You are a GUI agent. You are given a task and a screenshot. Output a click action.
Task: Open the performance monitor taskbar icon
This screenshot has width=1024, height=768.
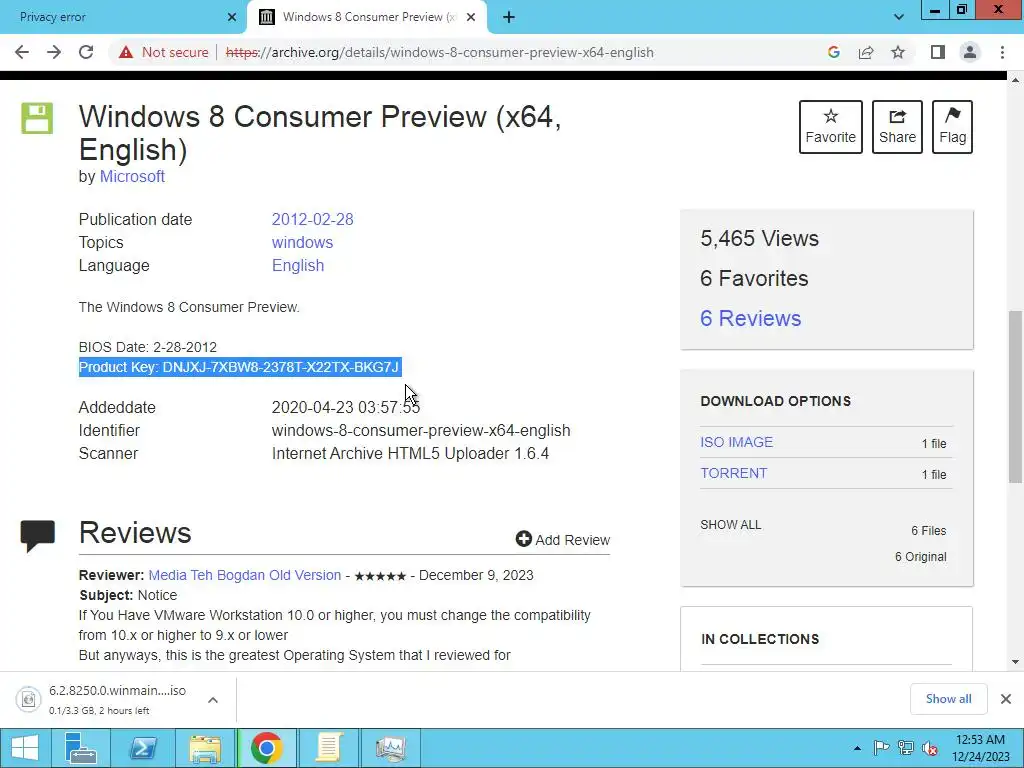(391, 748)
